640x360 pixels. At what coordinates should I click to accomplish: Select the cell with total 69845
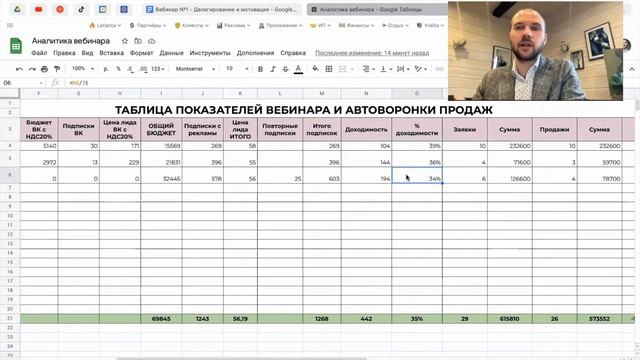point(161,319)
